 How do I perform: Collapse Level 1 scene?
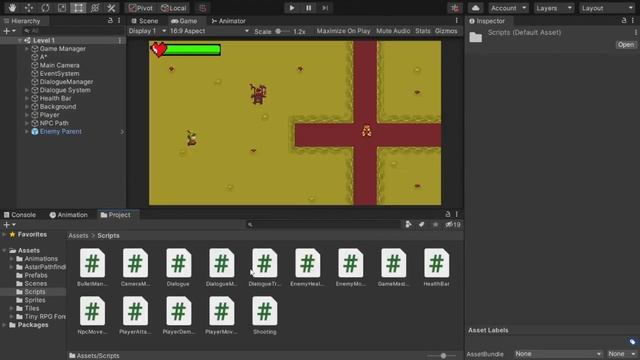[19, 40]
